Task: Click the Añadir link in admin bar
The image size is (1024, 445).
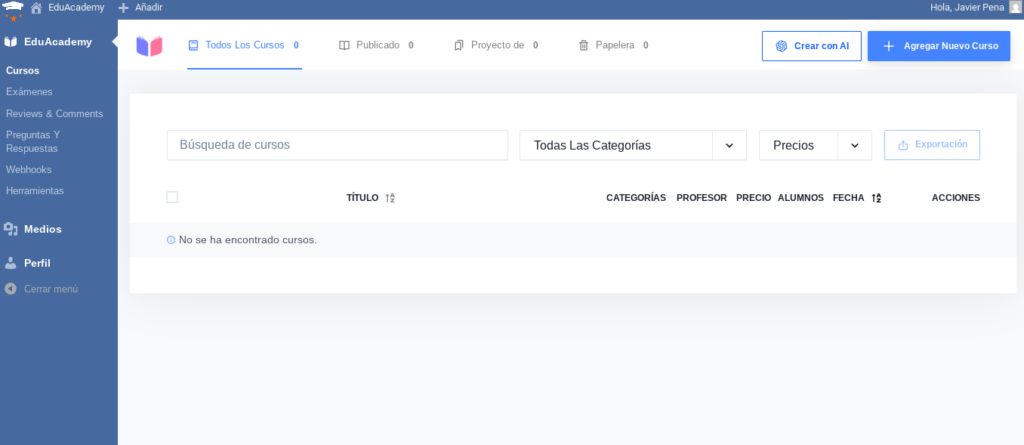Action: 140,8
